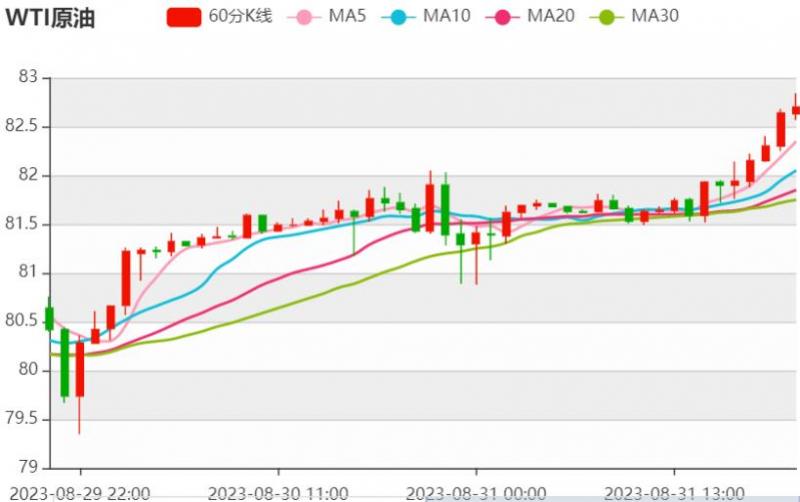Toggle the MA10 line in the legend
Screen dimensions: 800x502
[426, 16]
